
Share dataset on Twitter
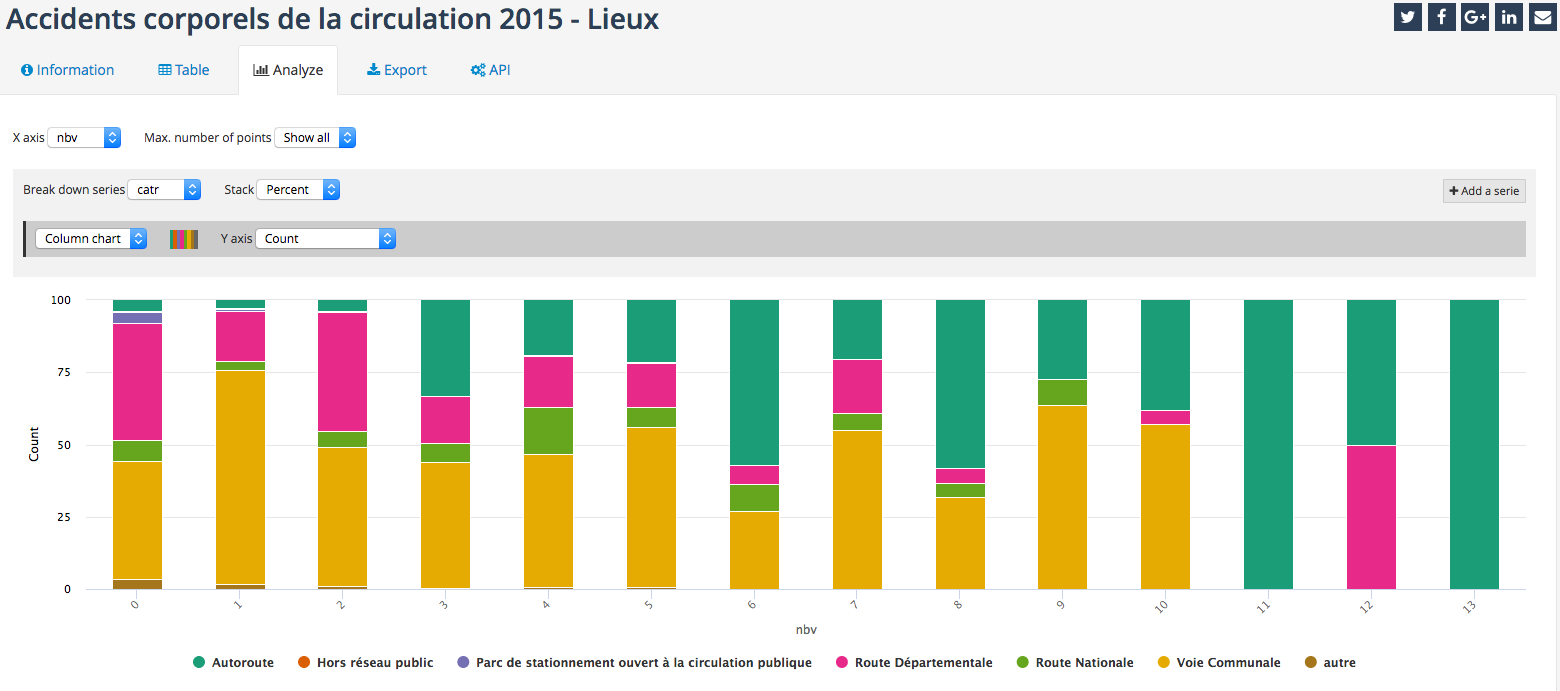(1408, 17)
